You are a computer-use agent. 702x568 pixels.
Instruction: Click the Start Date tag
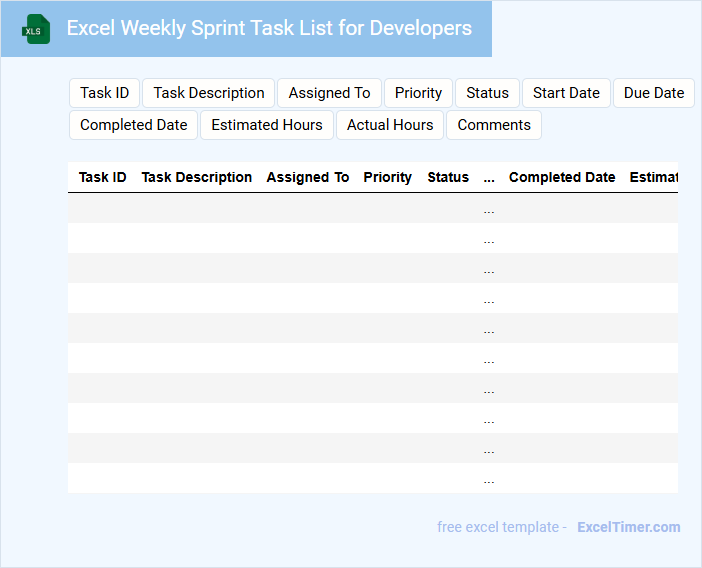pos(566,93)
